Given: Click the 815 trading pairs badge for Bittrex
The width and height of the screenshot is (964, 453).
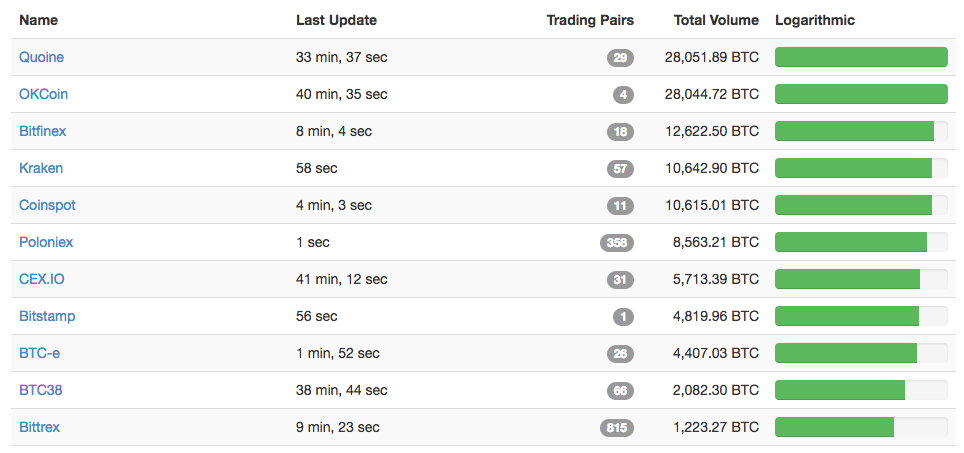Looking at the screenshot, I should click(x=617, y=427).
